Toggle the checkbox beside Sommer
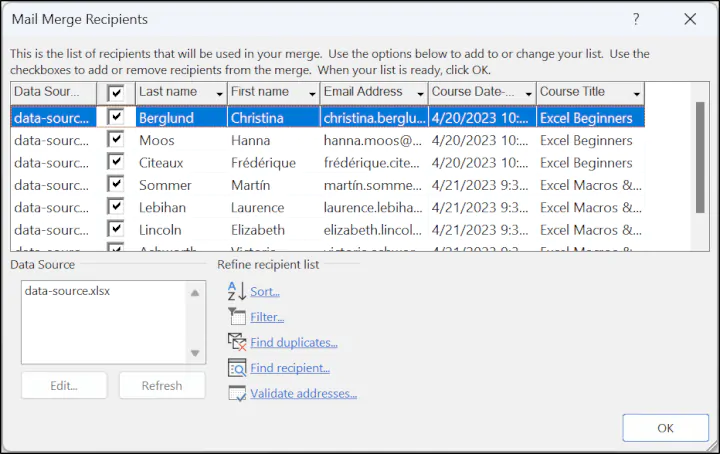720x454 pixels. [116, 185]
